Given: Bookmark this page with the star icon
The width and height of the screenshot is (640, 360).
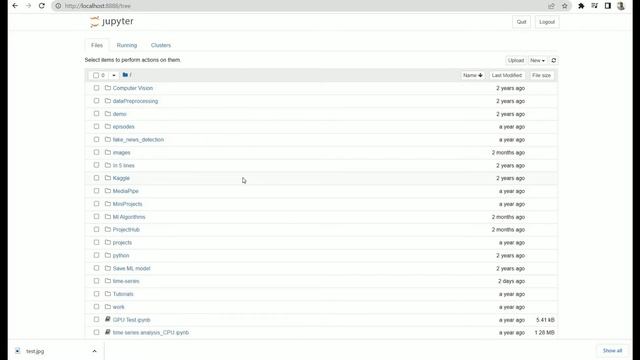Looking at the screenshot, I should (x=565, y=6).
